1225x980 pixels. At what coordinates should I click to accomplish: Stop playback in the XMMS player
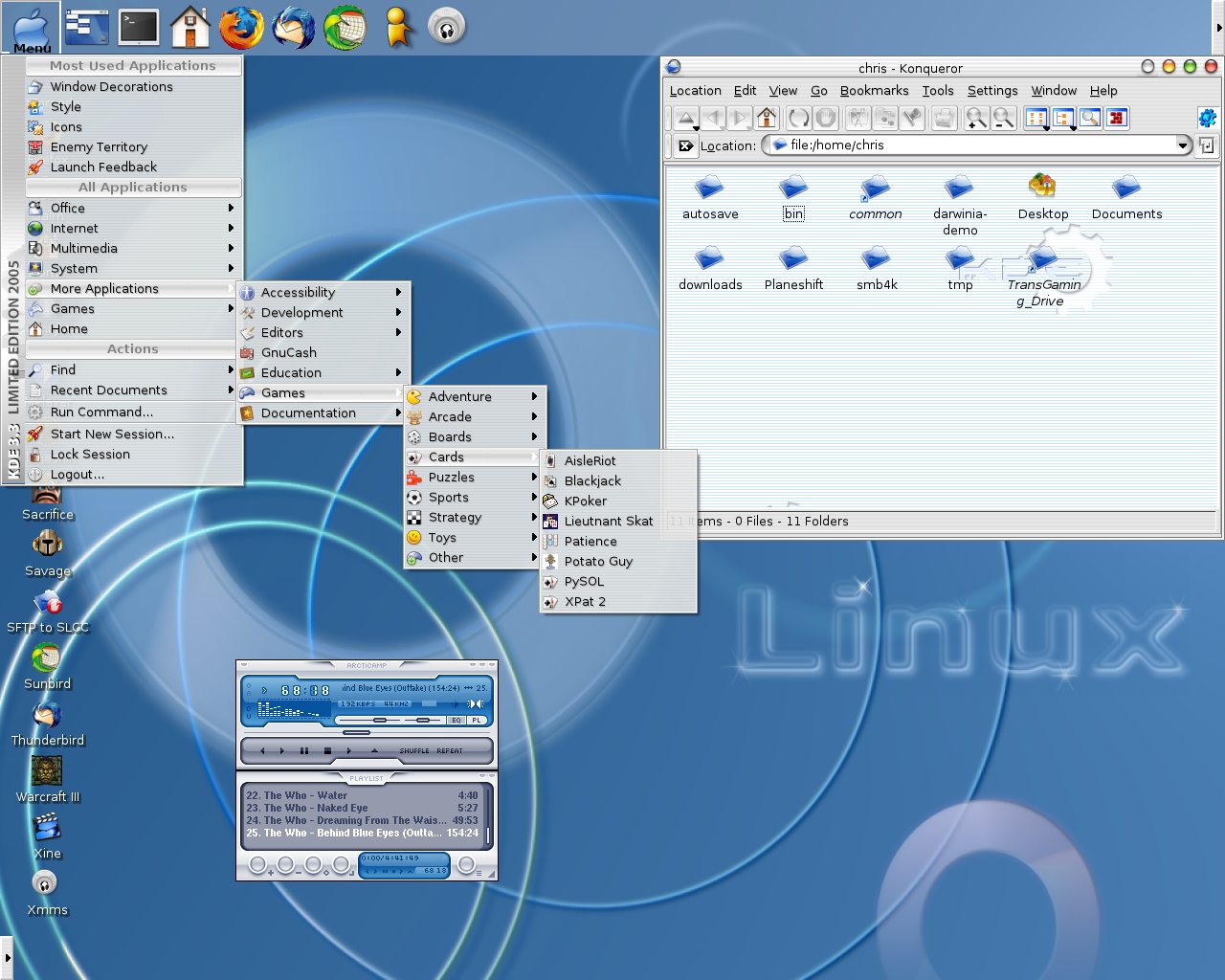pos(327,751)
